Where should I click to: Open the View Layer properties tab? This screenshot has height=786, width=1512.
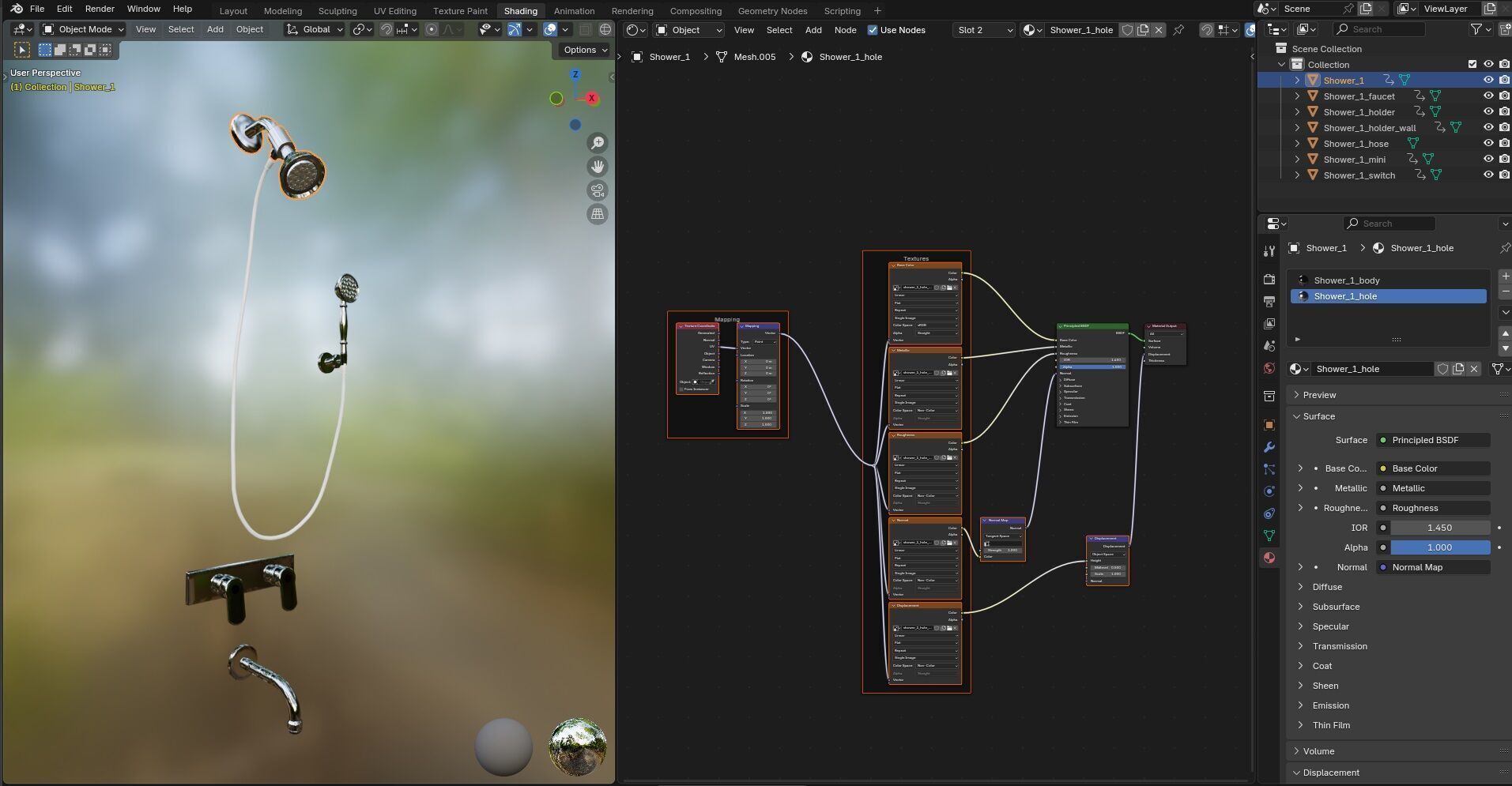pyautogui.click(x=1269, y=324)
